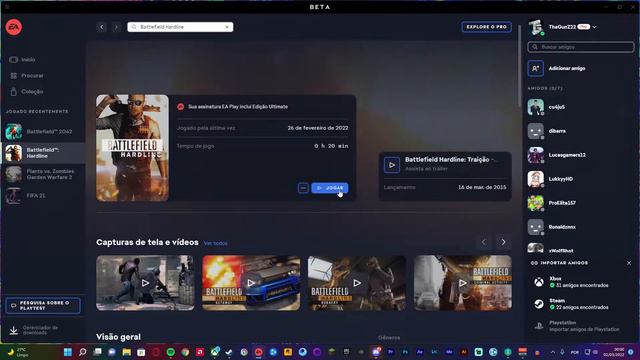Click the Buscar amigos search field

tap(580, 47)
